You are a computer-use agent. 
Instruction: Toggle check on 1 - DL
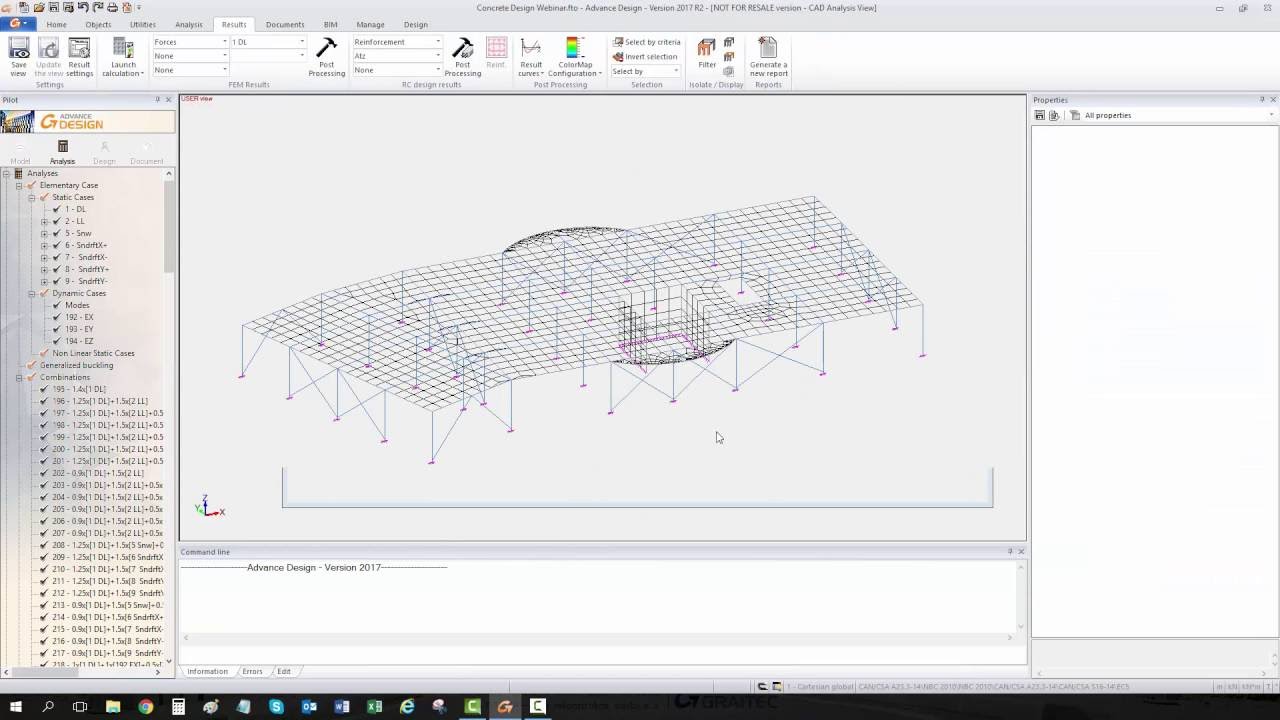(57, 209)
